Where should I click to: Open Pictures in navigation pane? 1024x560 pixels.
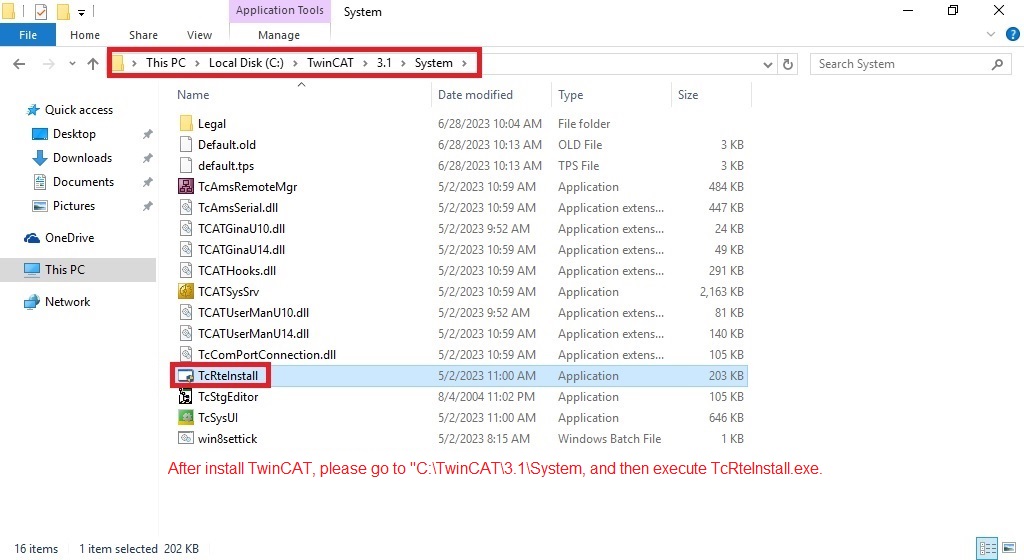[74, 206]
